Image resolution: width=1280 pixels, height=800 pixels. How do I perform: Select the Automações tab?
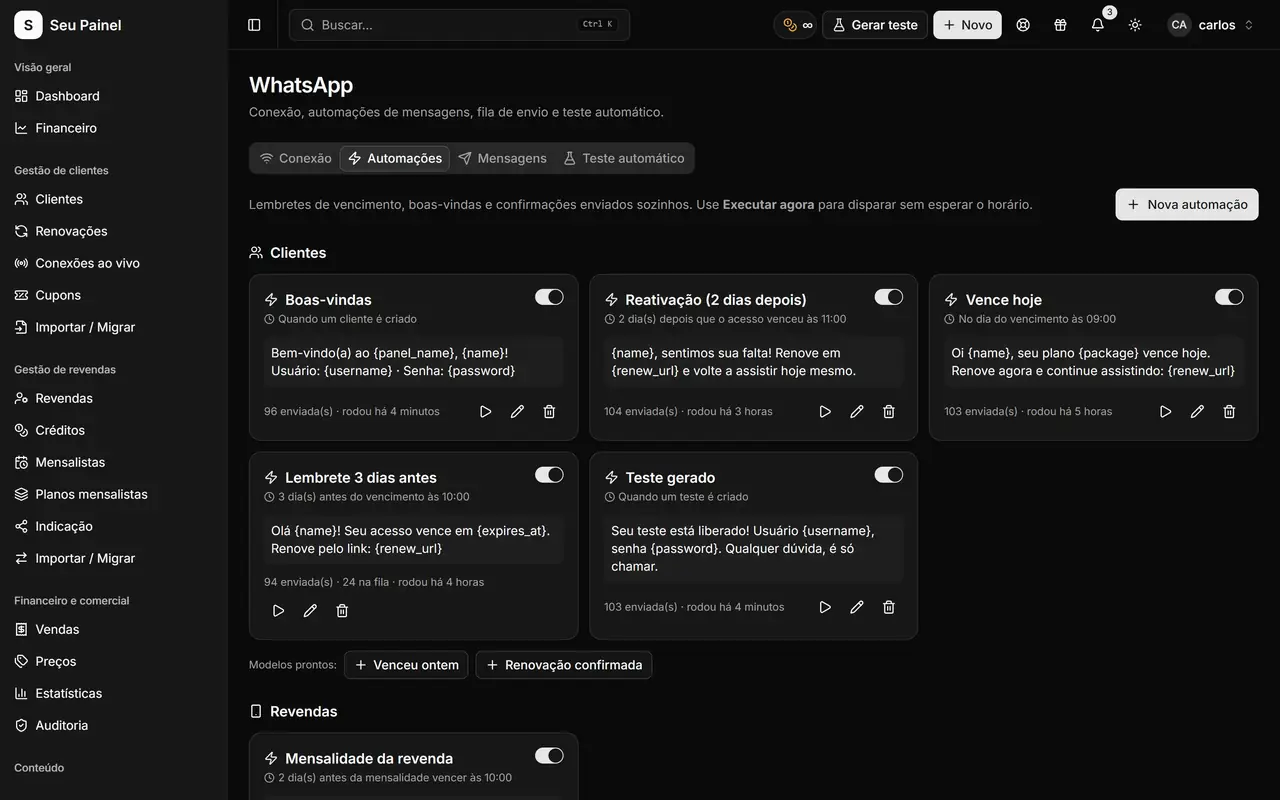[395, 158]
